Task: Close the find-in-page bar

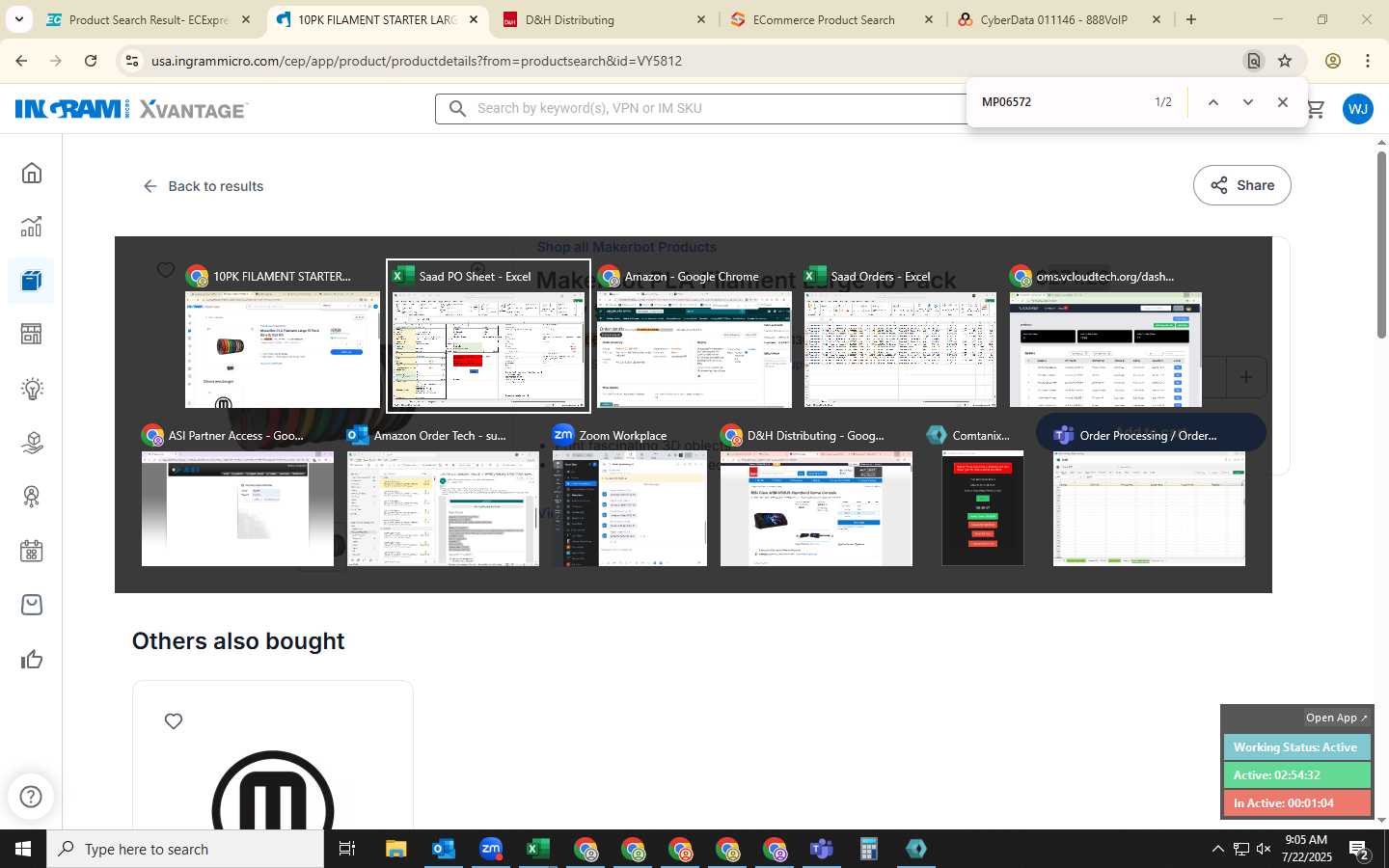Action: [1283, 102]
